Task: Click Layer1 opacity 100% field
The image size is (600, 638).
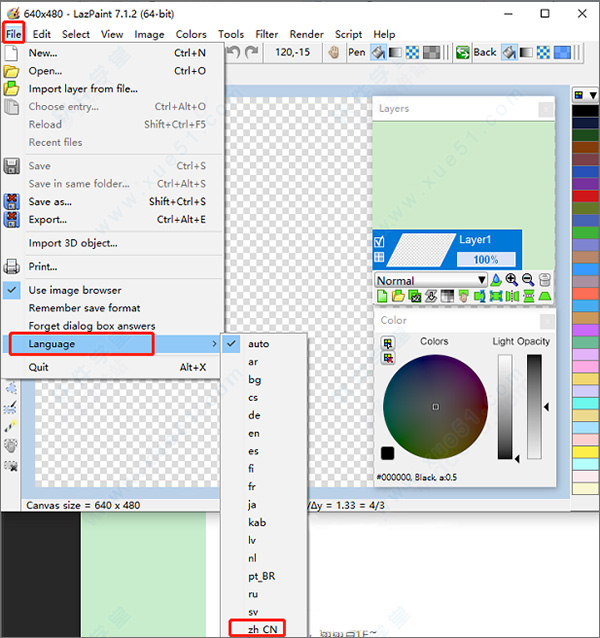Action: (486, 259)
